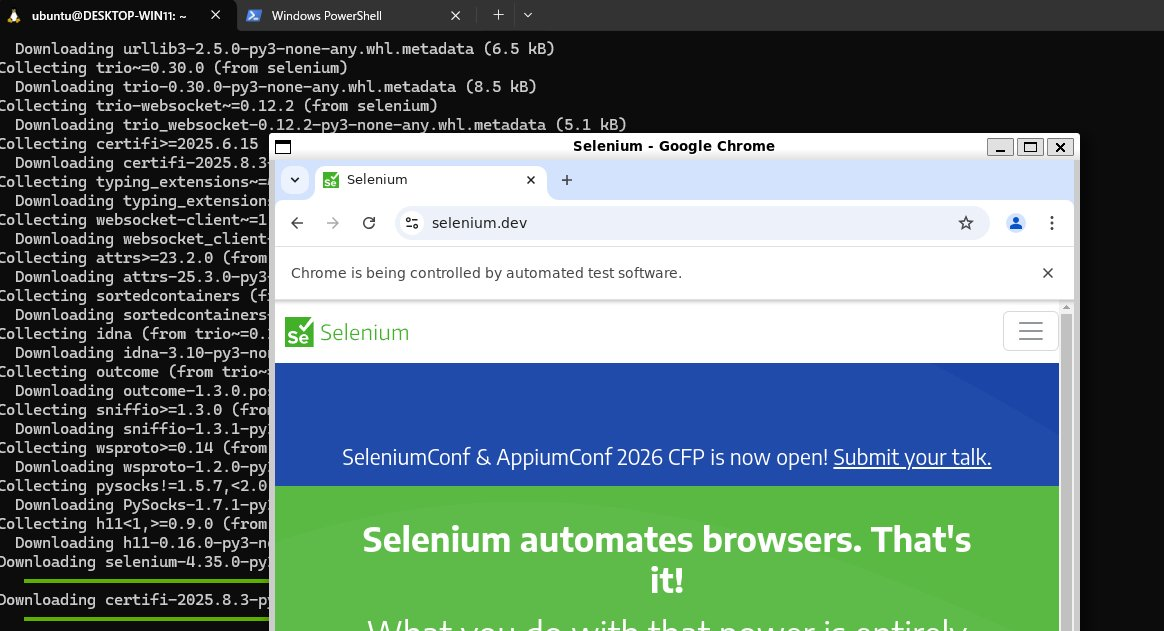The width and height of the screenshot is (1164, 631).
Task: Open the terminal profiles dropdown
Action: point(528,15)
